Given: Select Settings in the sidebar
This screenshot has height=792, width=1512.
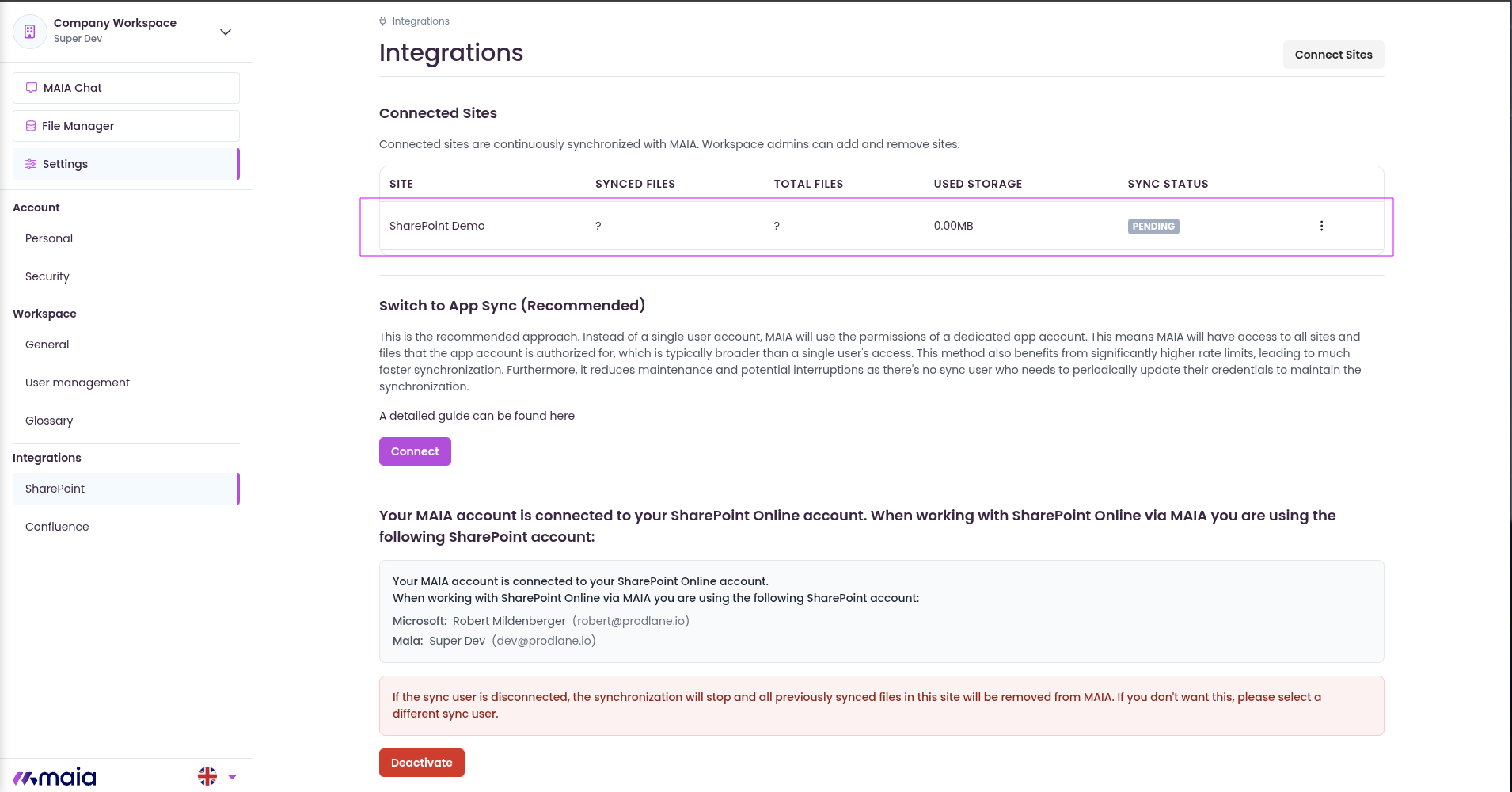Looking at the screenshot, I should (x=126, y=164).
